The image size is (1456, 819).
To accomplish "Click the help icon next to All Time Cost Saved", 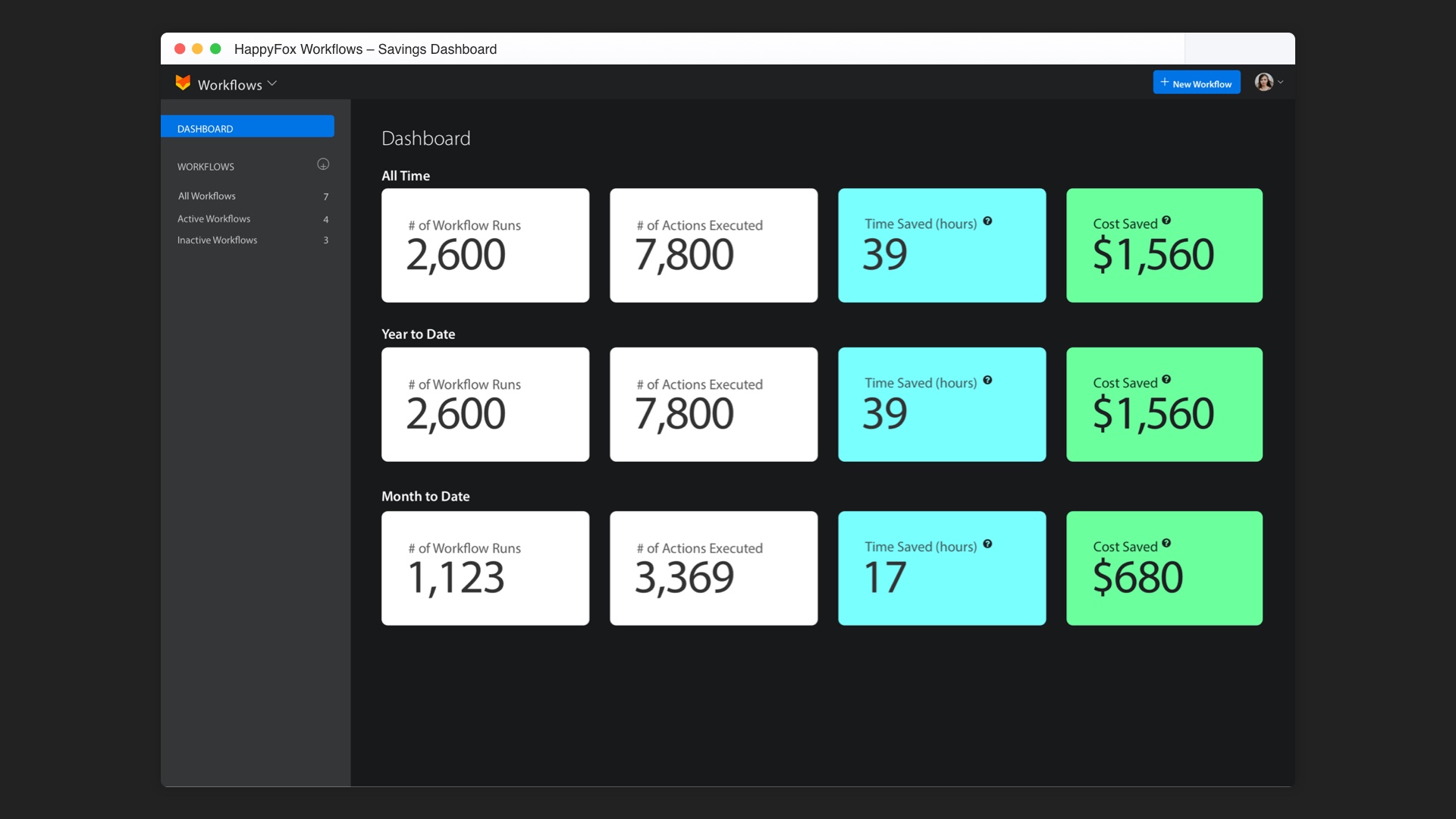I will (x=1166, y=221).
